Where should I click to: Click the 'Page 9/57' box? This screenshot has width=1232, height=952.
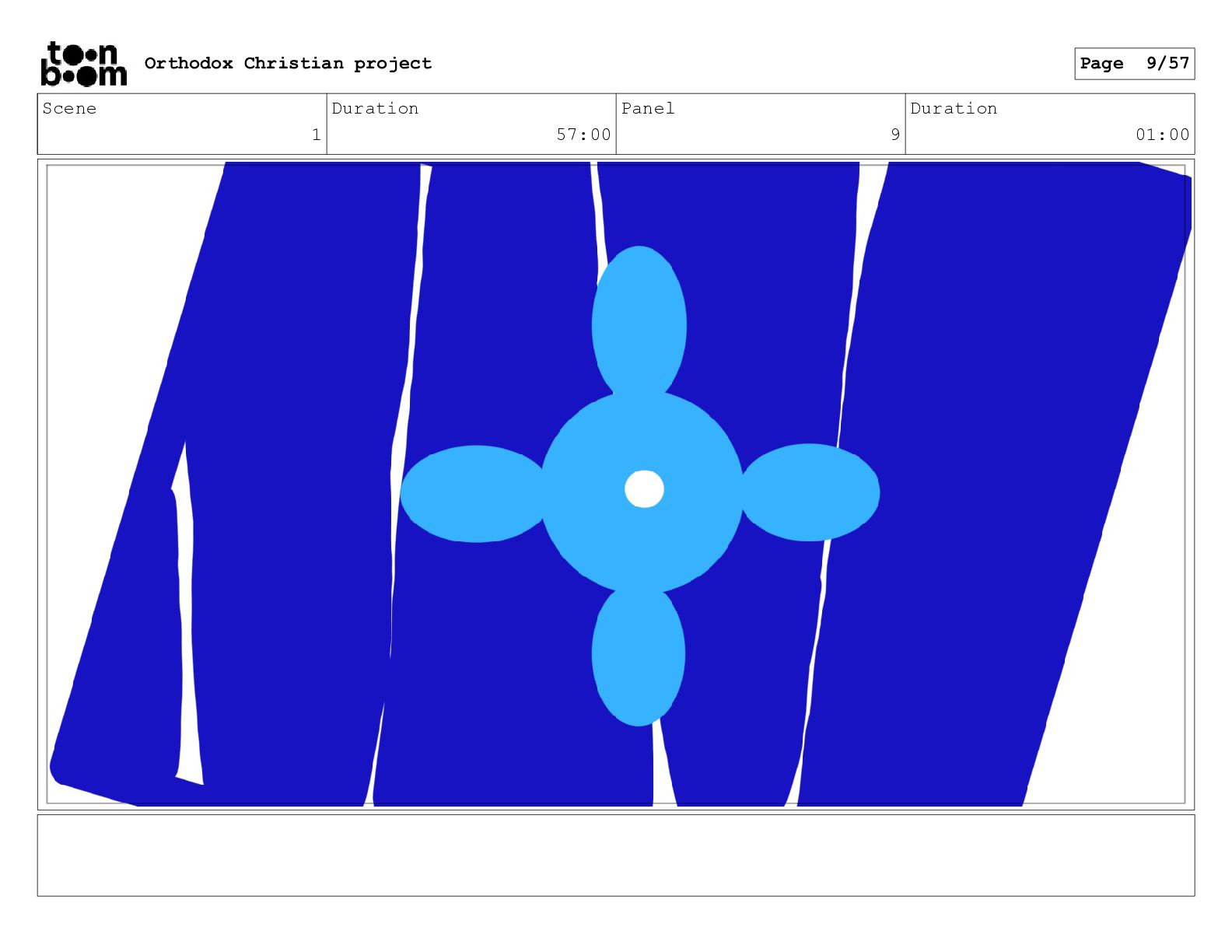(1134, 64)
